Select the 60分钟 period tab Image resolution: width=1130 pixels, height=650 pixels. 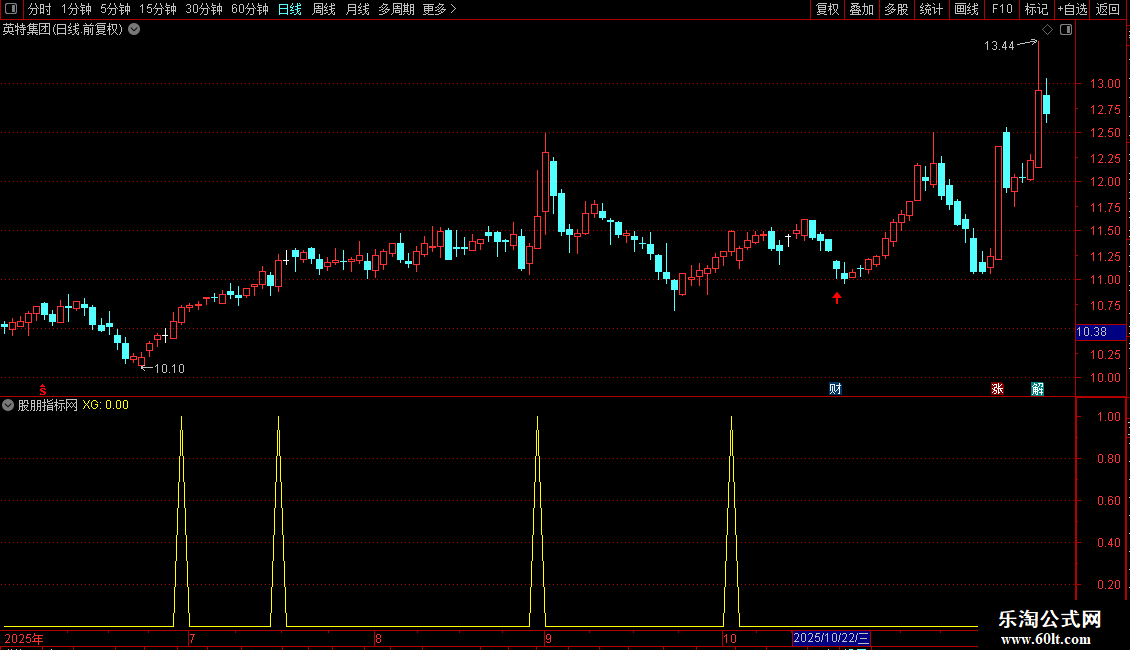tap(249, 9)
